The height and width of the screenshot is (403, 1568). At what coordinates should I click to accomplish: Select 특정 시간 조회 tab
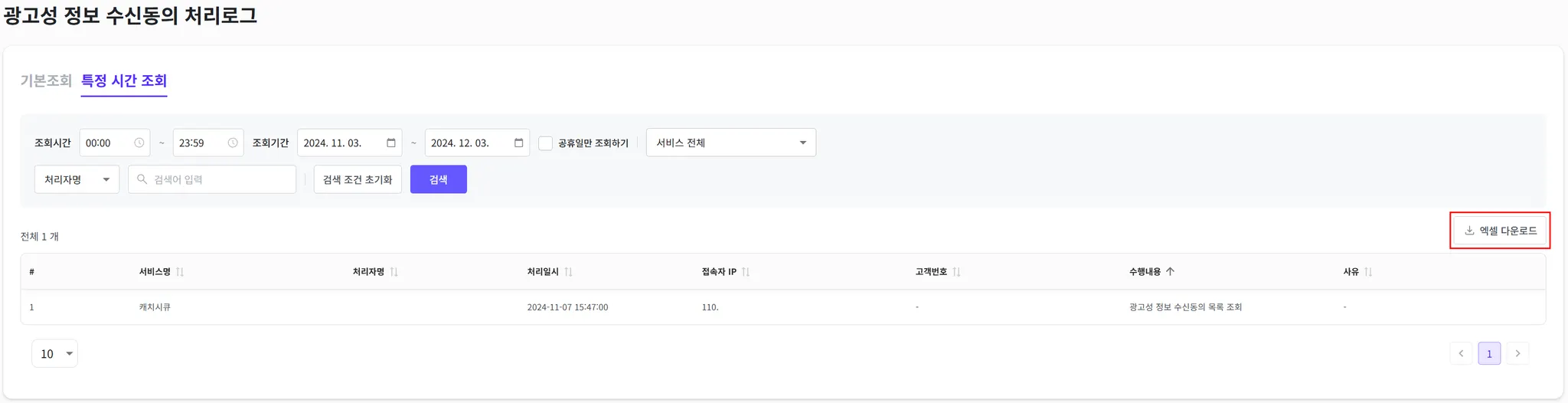click(x=124, y=80)
